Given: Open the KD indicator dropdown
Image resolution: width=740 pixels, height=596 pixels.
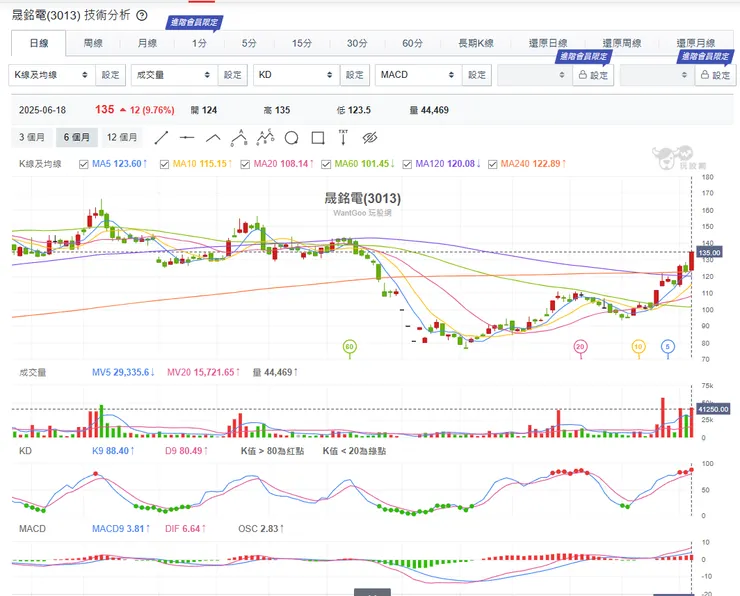Looking at the screenshot, I should coord(296,75).
